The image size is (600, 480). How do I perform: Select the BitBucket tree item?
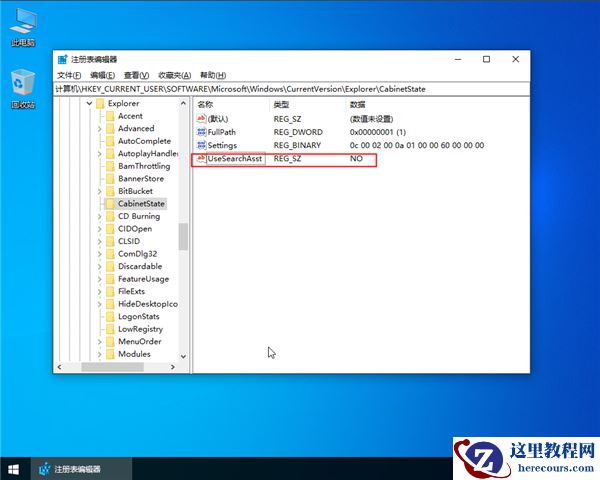click(135, 191)
